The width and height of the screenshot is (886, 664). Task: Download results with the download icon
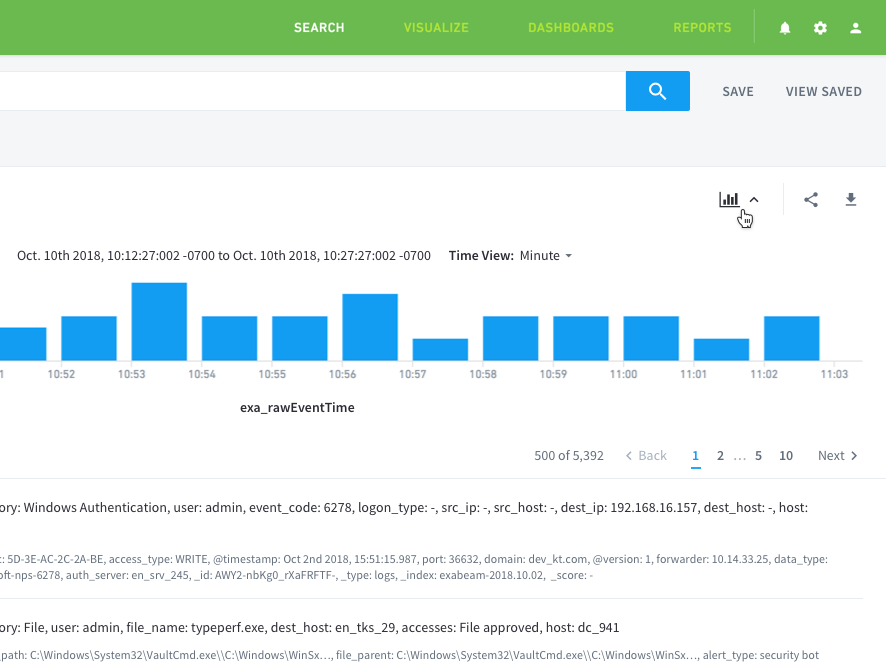850,199
